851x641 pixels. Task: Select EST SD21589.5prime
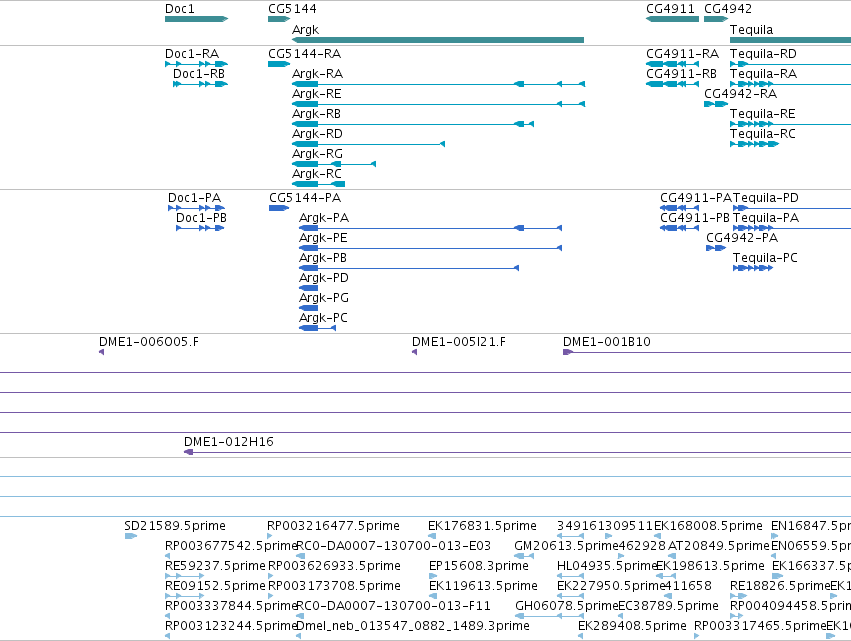pos(175,526)
